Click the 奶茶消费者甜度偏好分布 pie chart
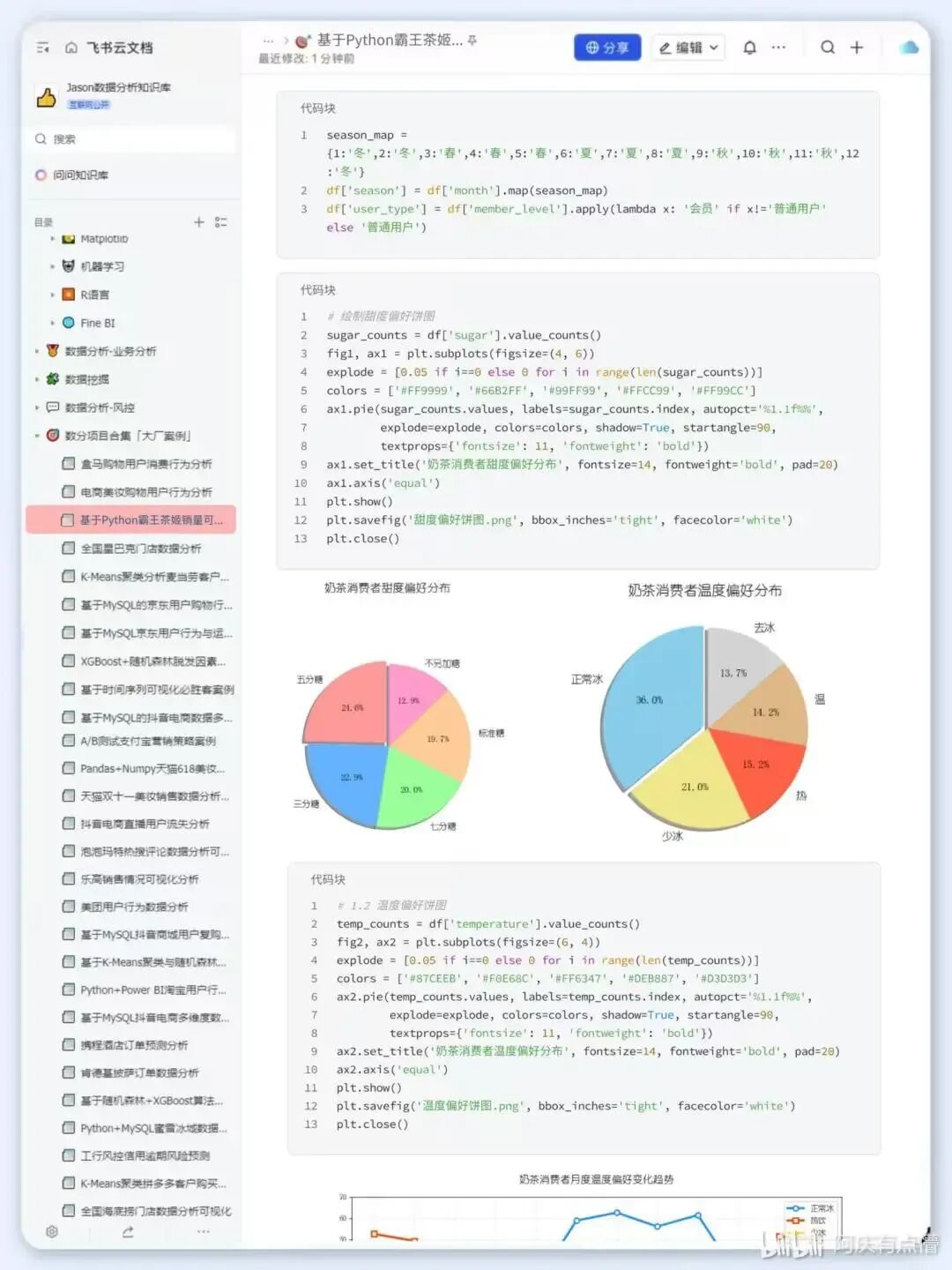The height and width of the screenshot is (1270, 952). pos(388,745)
